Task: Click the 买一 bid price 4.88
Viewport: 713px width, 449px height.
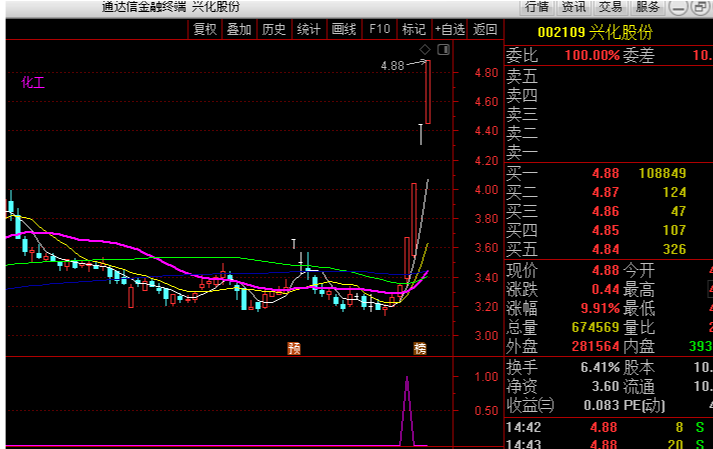Action: point(605,173)
